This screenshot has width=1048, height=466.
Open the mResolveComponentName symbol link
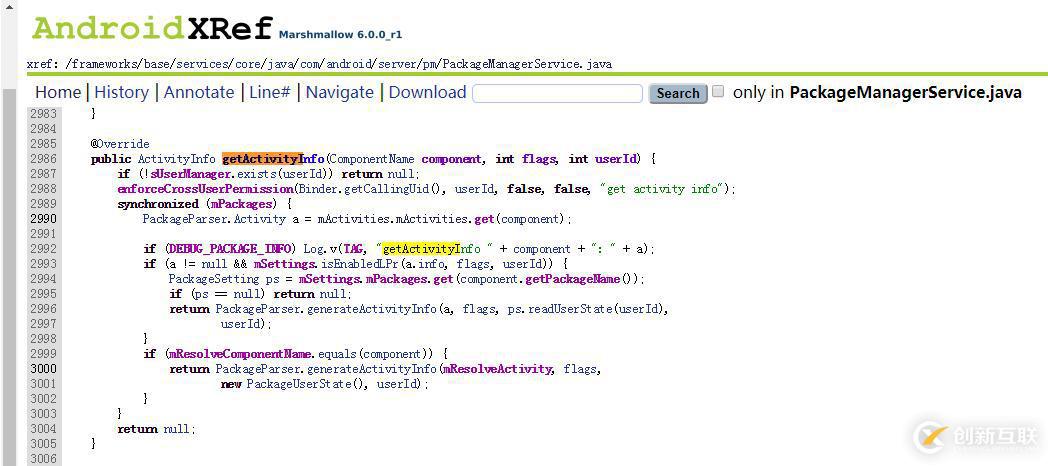[x=239, y=354]
